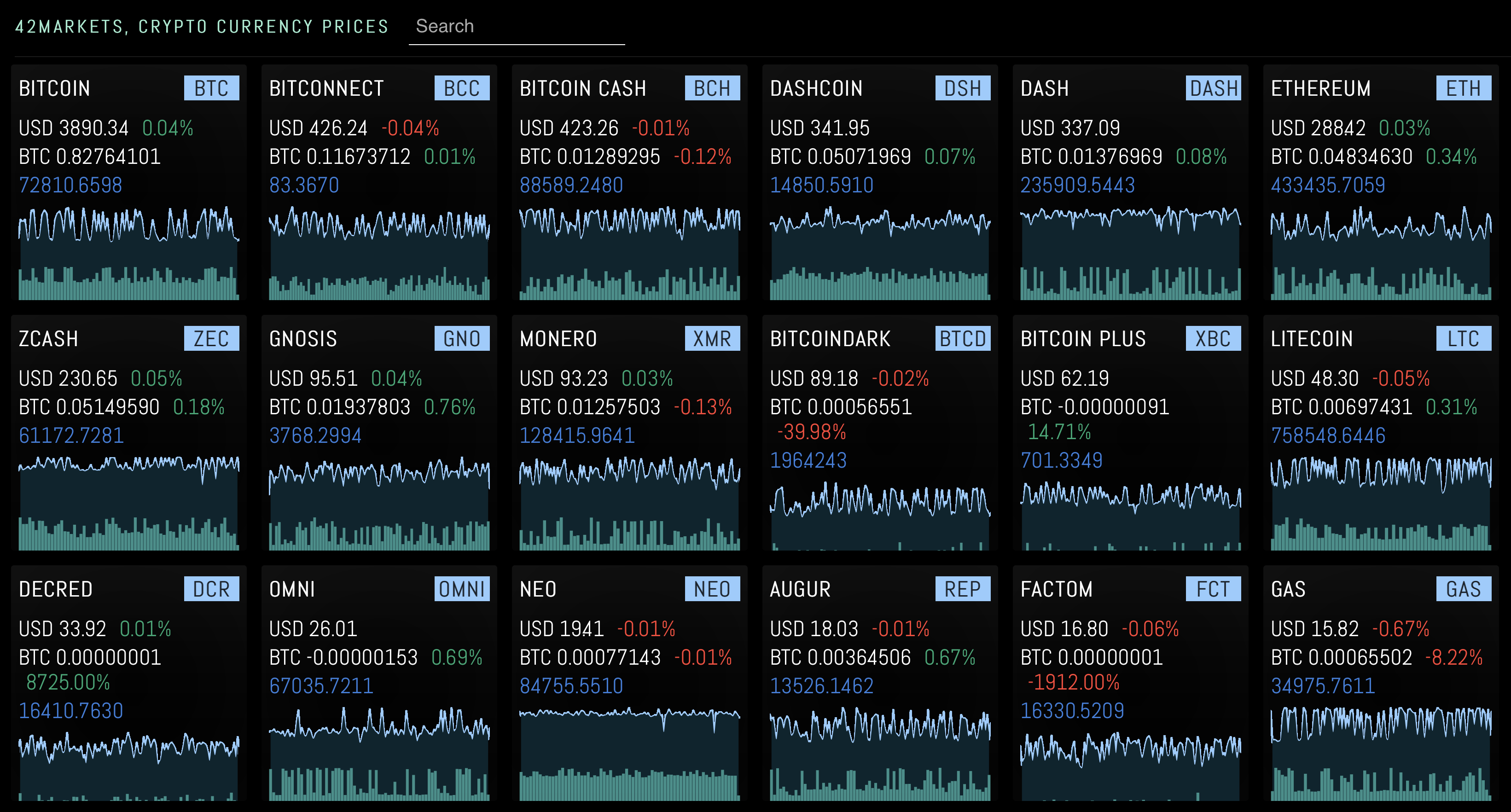
Task: Click the BITCOINDARK card heading
Action: point(830,339)
